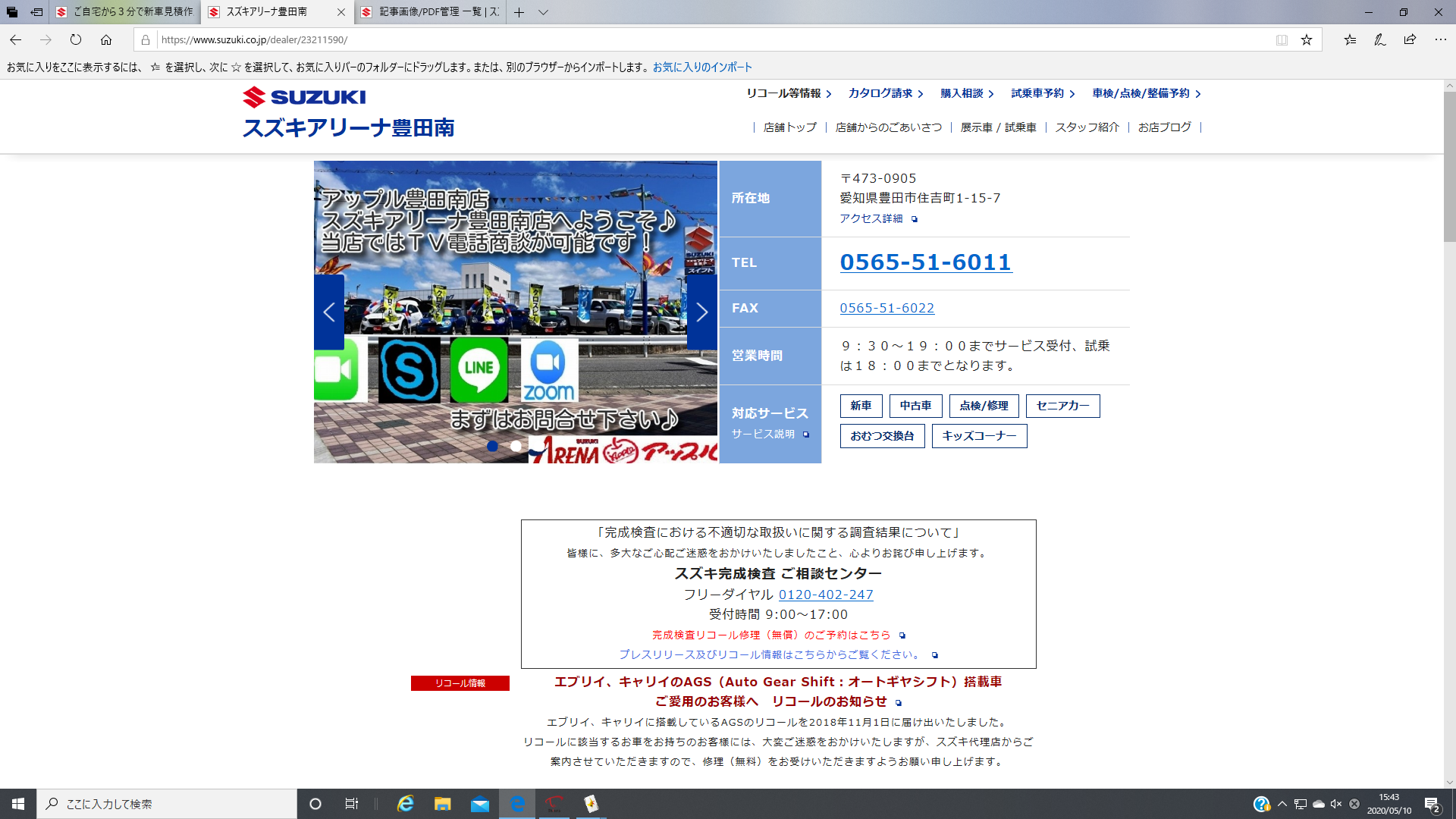Click the 新車 service tag
Viewport: 1456px width, 819px height.
(x=861, y=406)
